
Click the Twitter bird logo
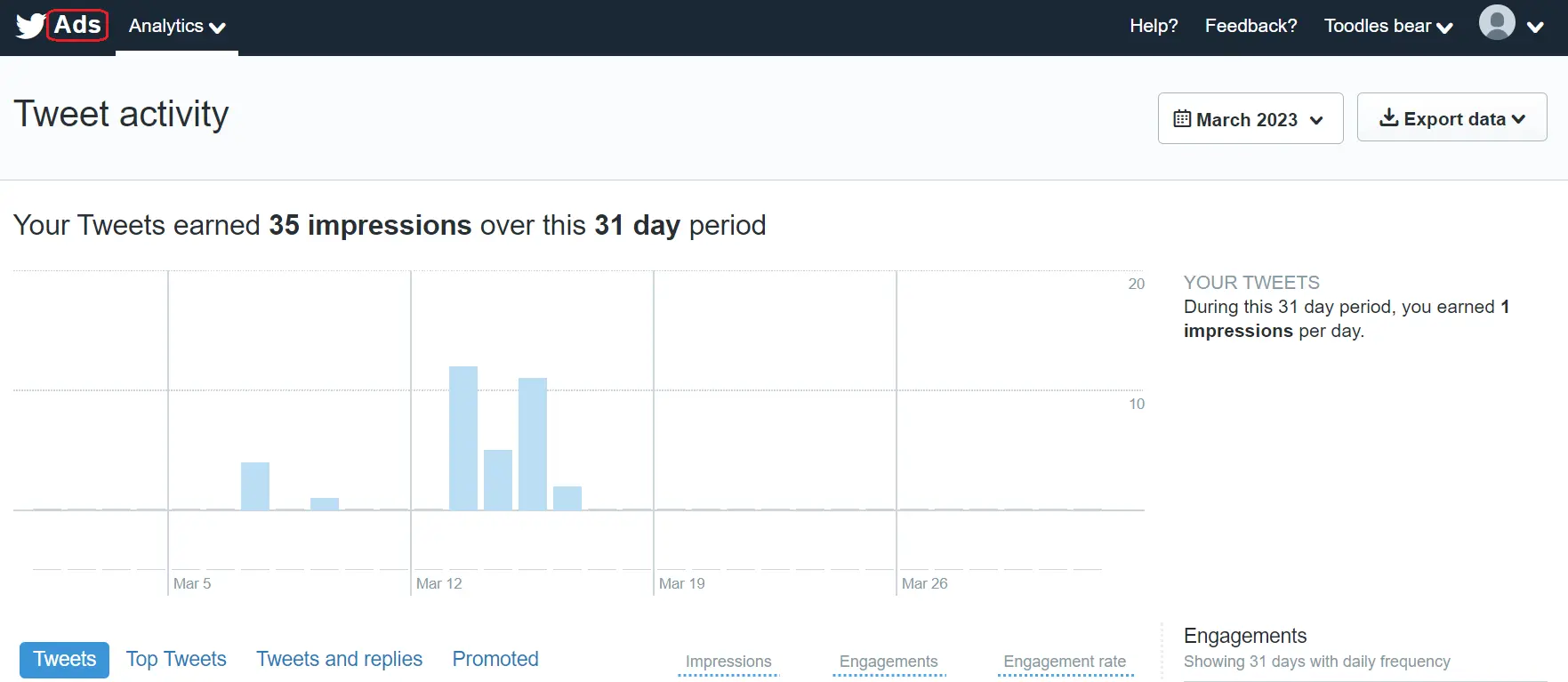(29, 26)
